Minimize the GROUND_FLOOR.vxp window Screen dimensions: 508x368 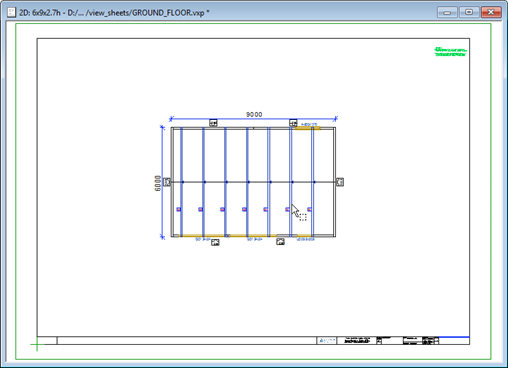point(447,12)
